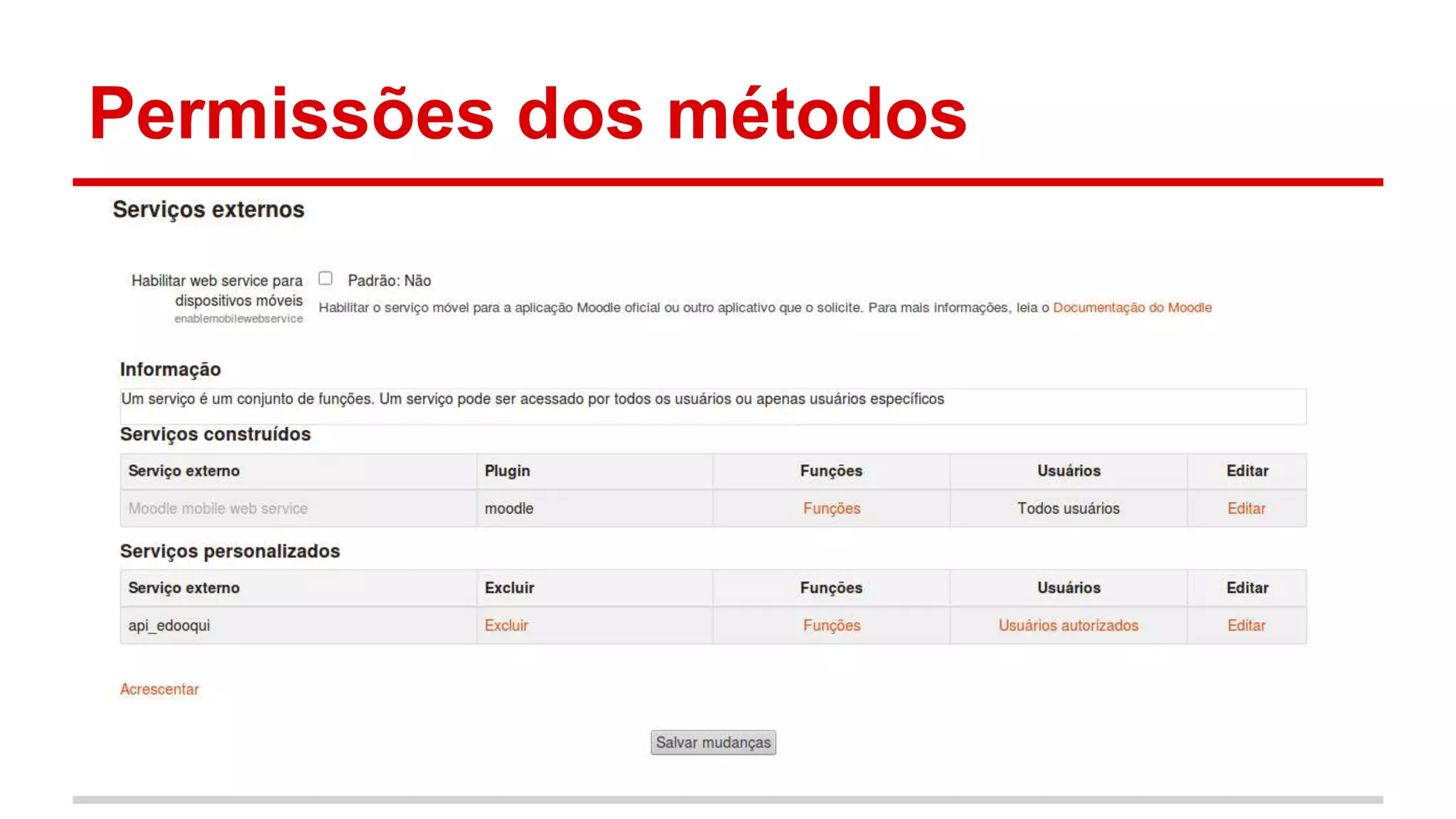1456x819 pixels.
Task: Open Funções for api_edooqui
Action: [x=831, y=626]
